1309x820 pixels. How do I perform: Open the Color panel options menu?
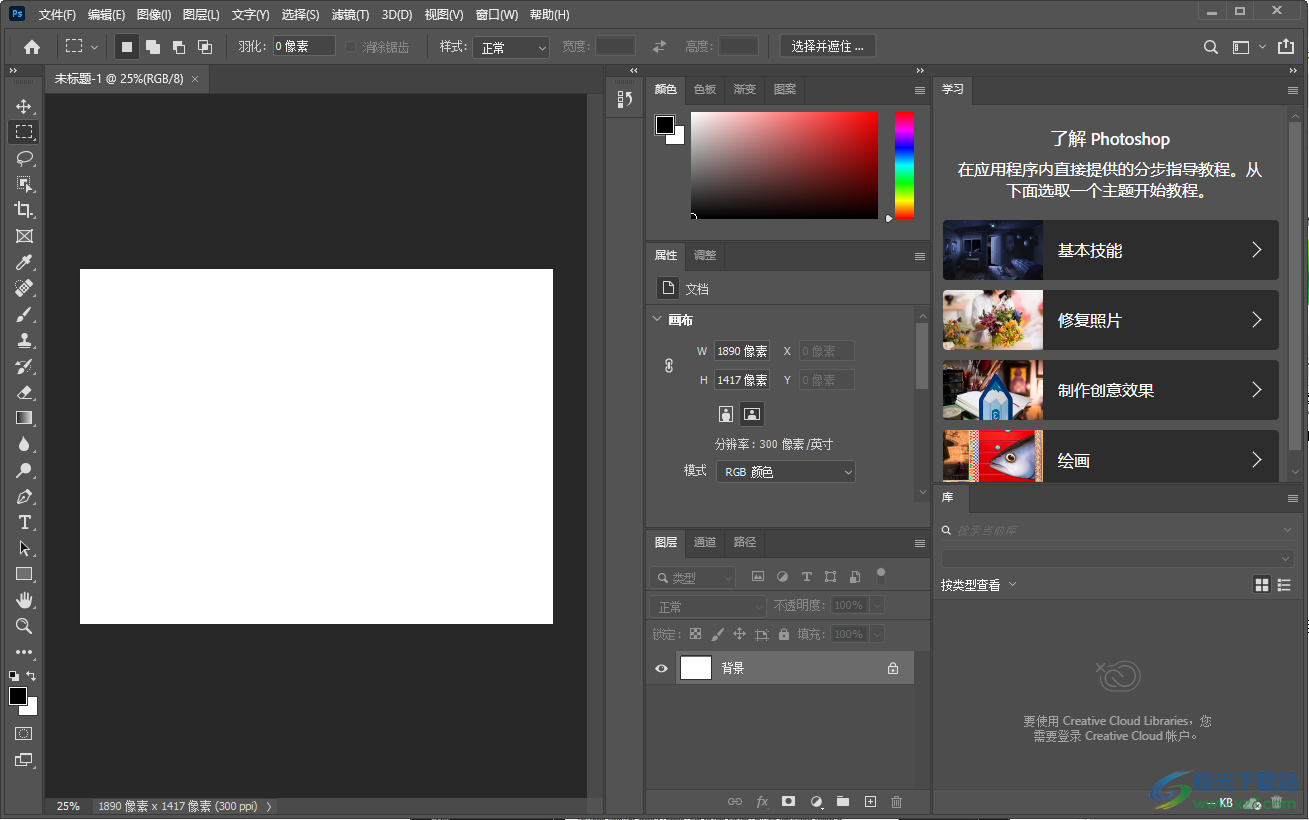920,90
